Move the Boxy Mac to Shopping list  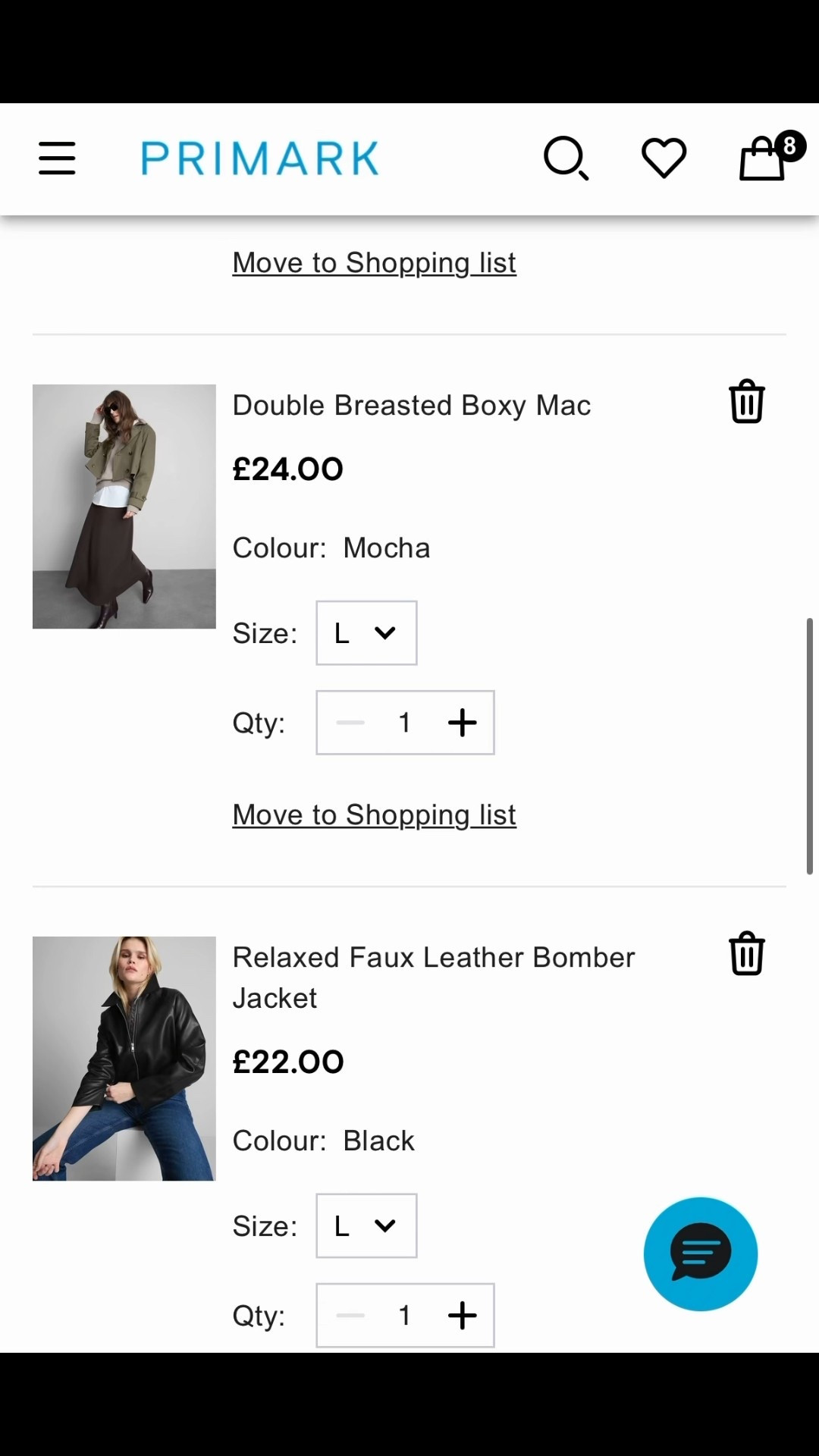pos(374,814)
